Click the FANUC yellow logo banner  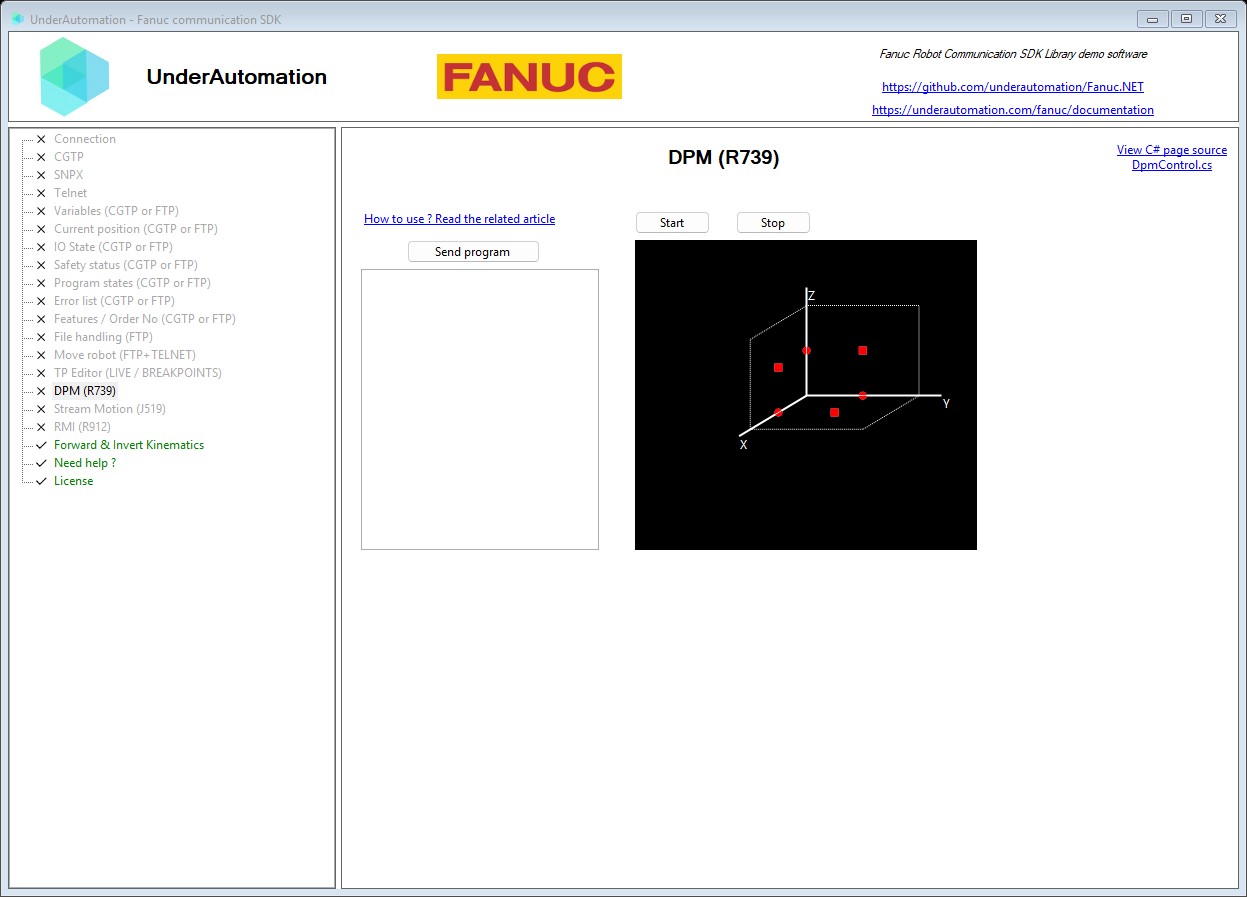tap(529, 77)
